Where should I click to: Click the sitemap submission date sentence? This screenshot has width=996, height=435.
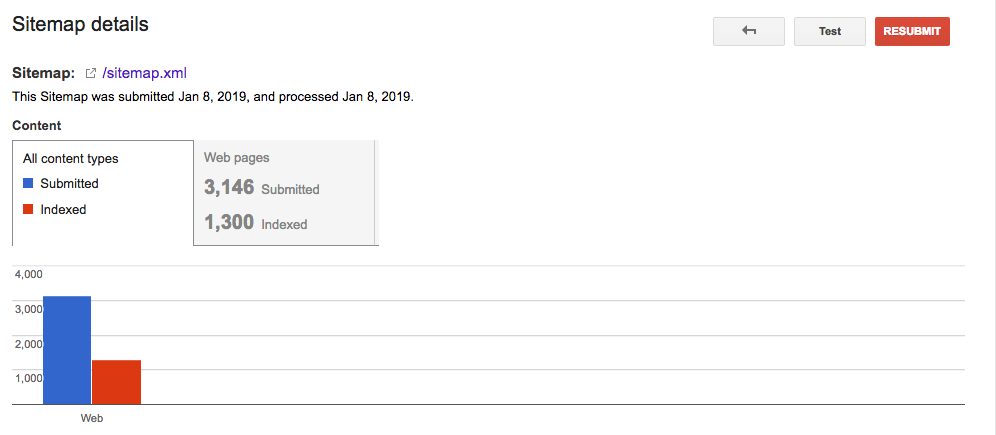pyautogui.click(x=213, y=97)
